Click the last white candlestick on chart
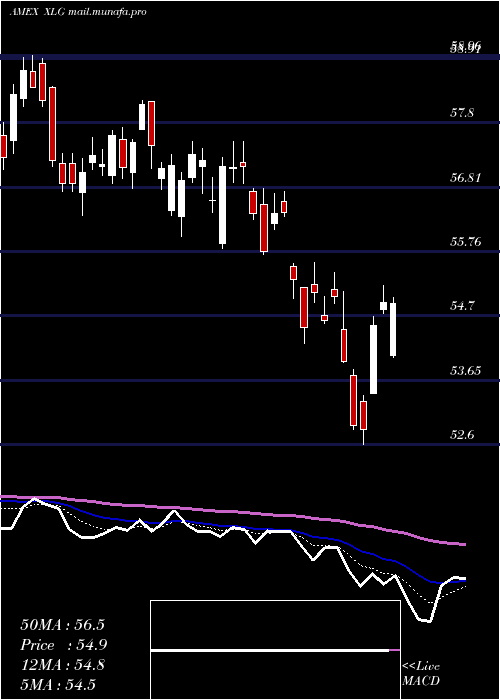500x700 pixels. point(393,329)
